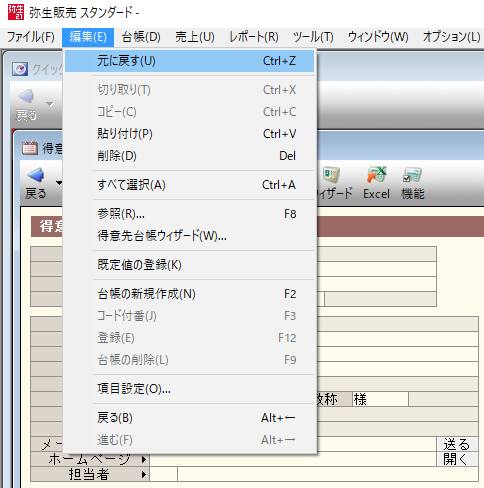Open 得意先台帳ウィザード(W)... entry
Viewport: 484px width, 488px height.
pyautogui.click(x=189, y=236)
